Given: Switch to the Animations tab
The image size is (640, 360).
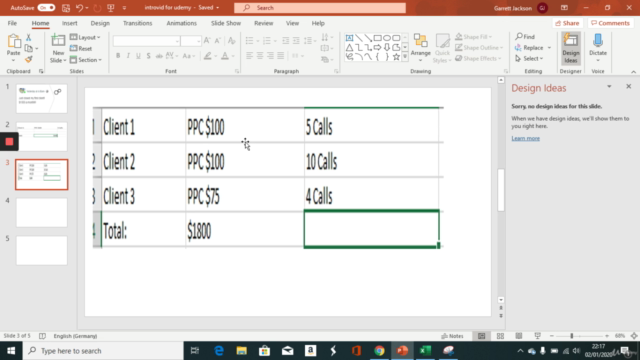Looking at the screenshot, I should tap(182, 23).
